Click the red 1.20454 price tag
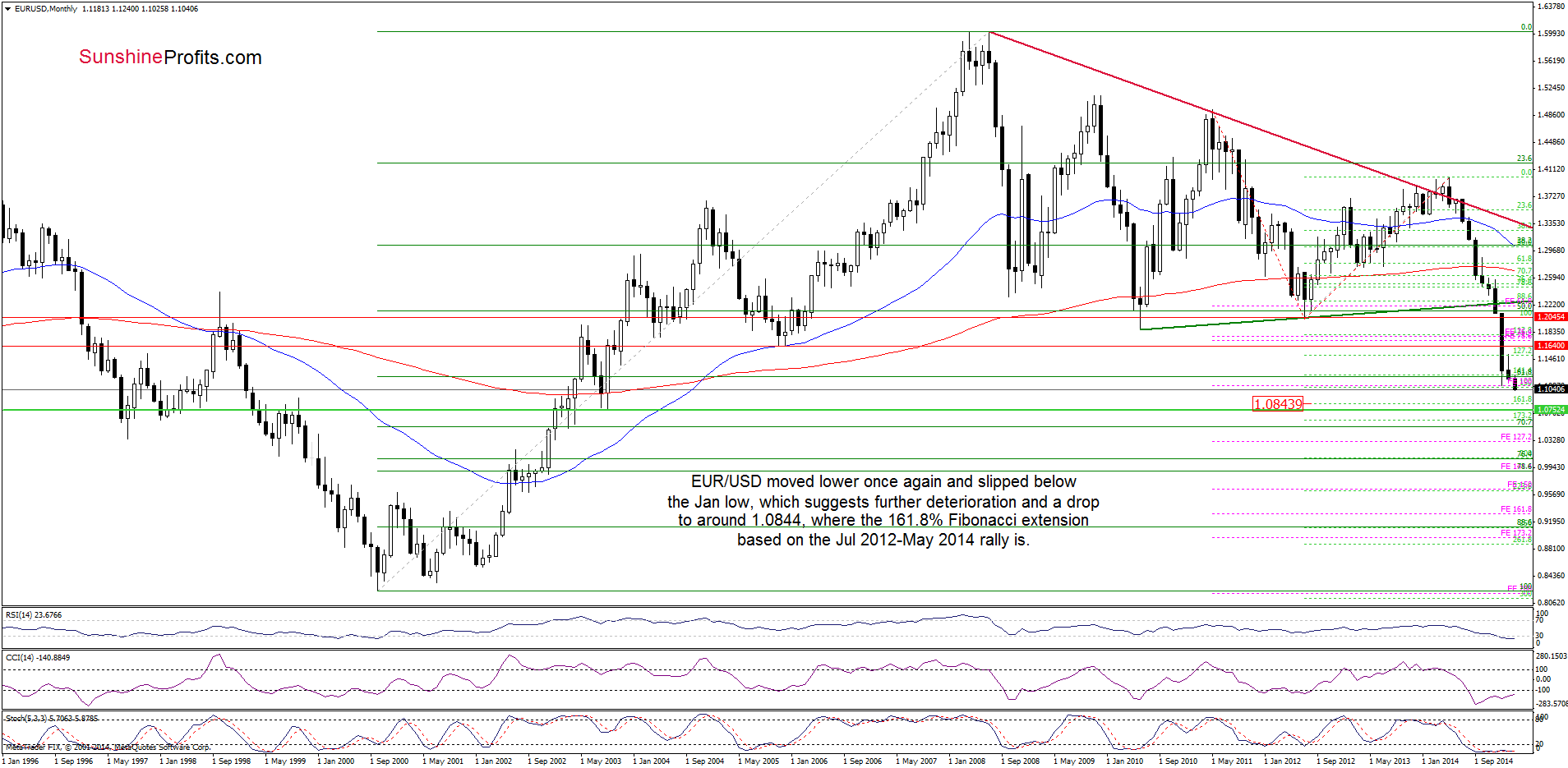 [x=1551, y=317]
